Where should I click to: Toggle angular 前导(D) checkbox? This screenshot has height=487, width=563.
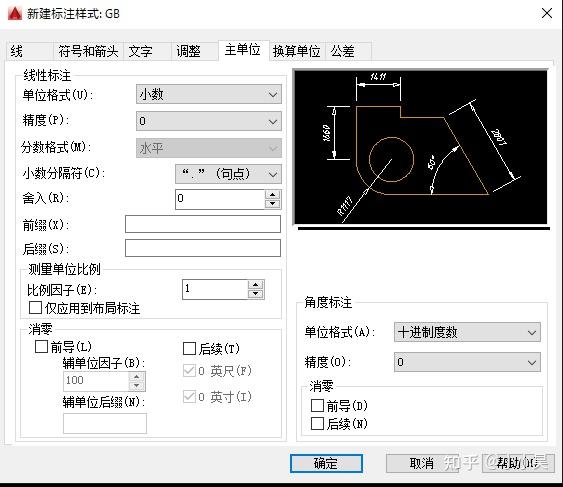click(x=317, y=406)
